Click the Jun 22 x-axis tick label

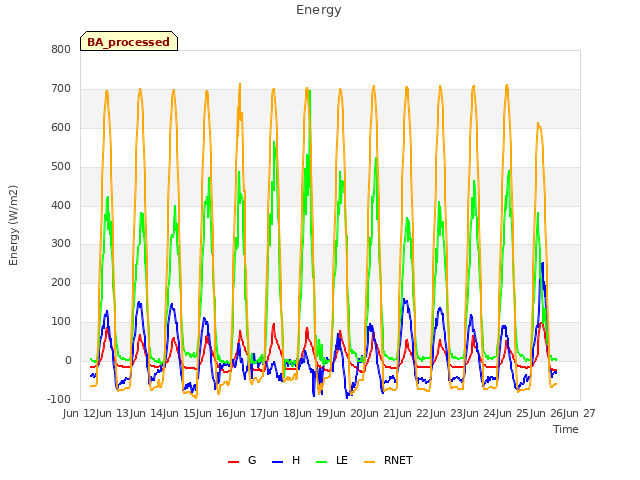coord(414,413)
